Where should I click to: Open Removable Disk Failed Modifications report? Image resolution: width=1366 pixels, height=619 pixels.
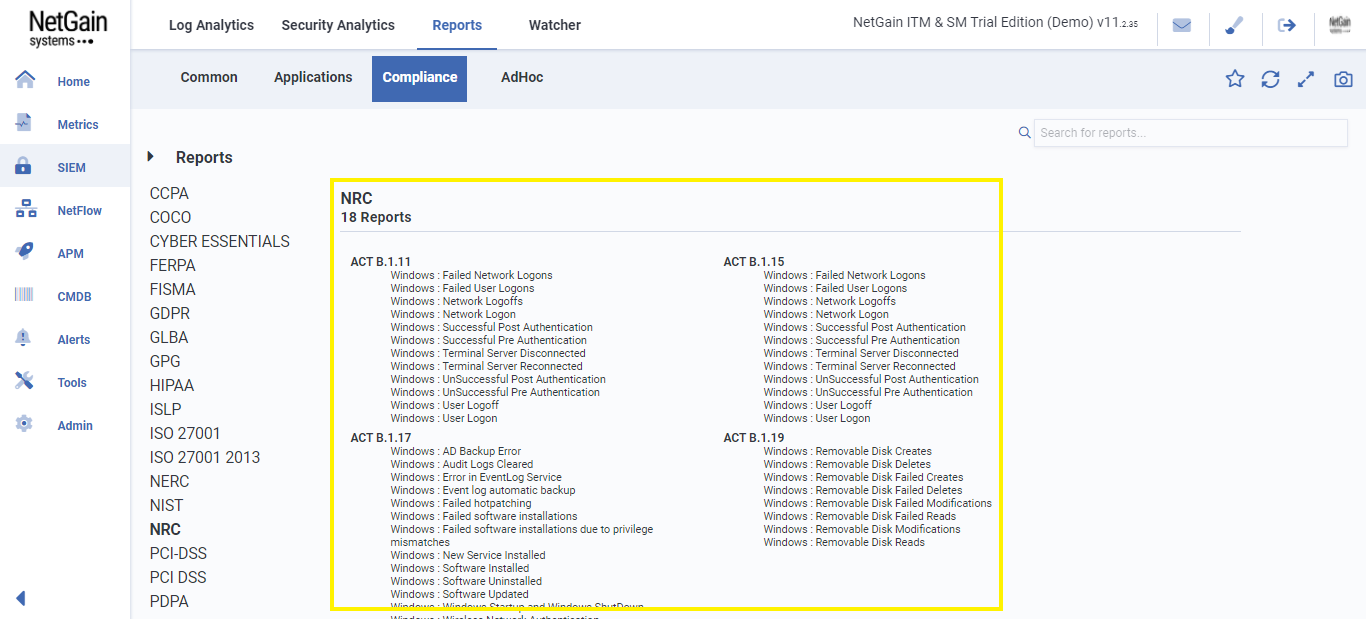[878, 503]
